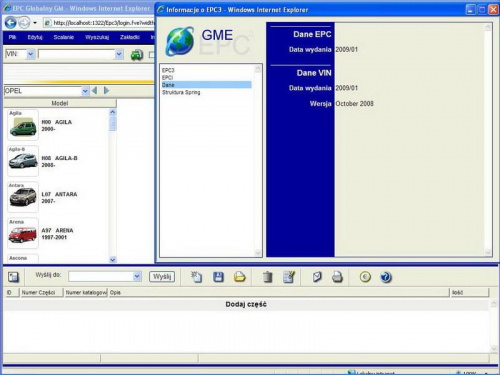Click the info list scrollbar down arrow
Viewport: 500px width, 375px height.
tap(258, 253)
